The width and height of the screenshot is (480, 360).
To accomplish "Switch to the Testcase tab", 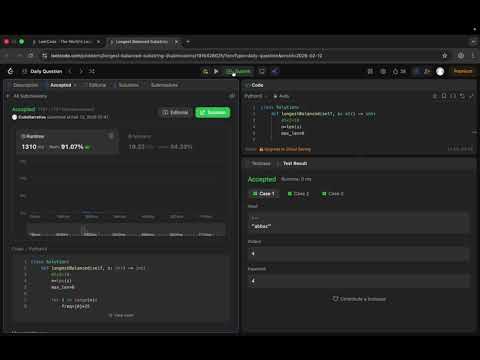I will point(260,163).
